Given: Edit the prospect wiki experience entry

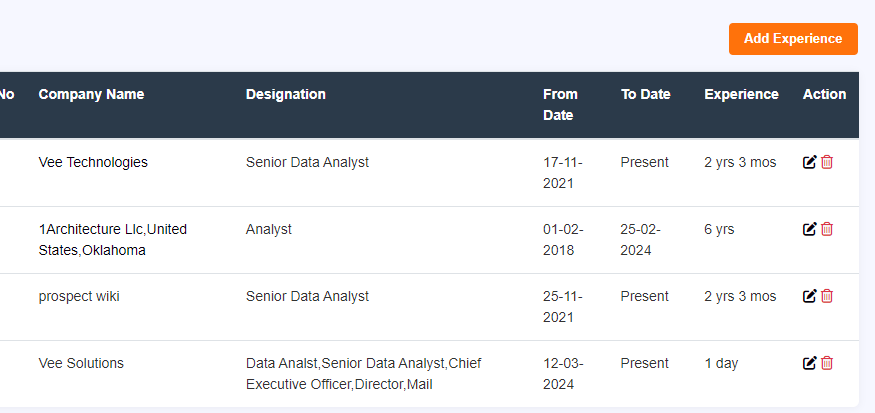Looking at the screenshot, I should [809, 296].
